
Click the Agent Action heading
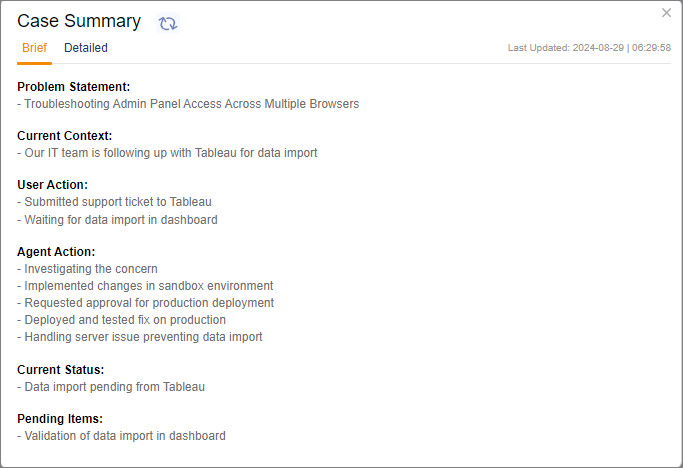click(57, 252)
